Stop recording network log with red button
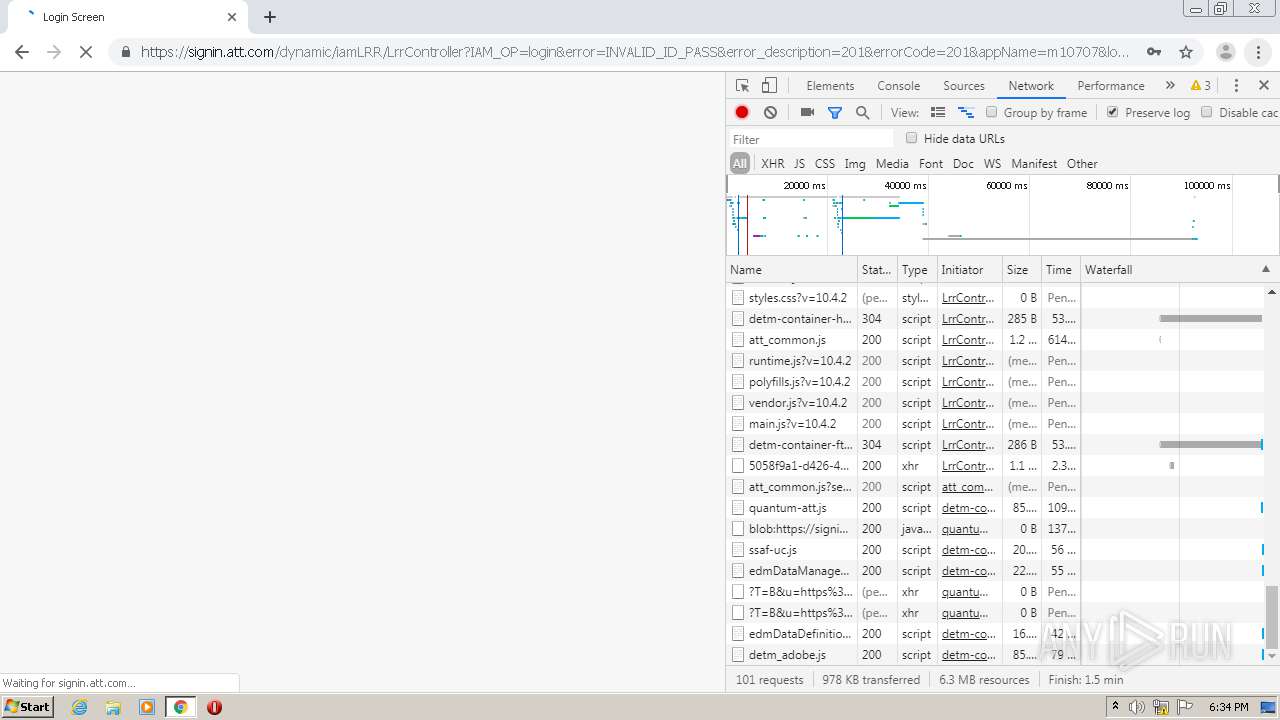Screen dimensions: 1280x720 (742, 113)
